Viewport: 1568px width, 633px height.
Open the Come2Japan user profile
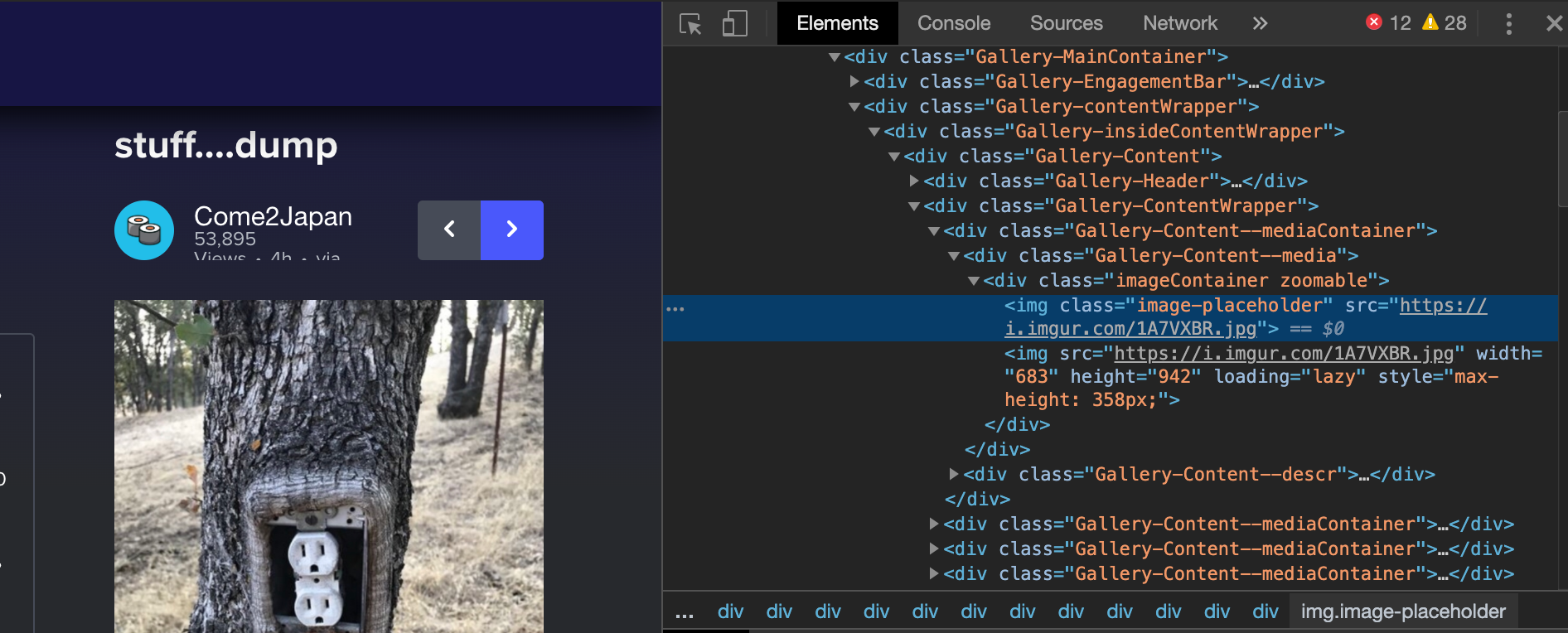(x=273, y=216)
